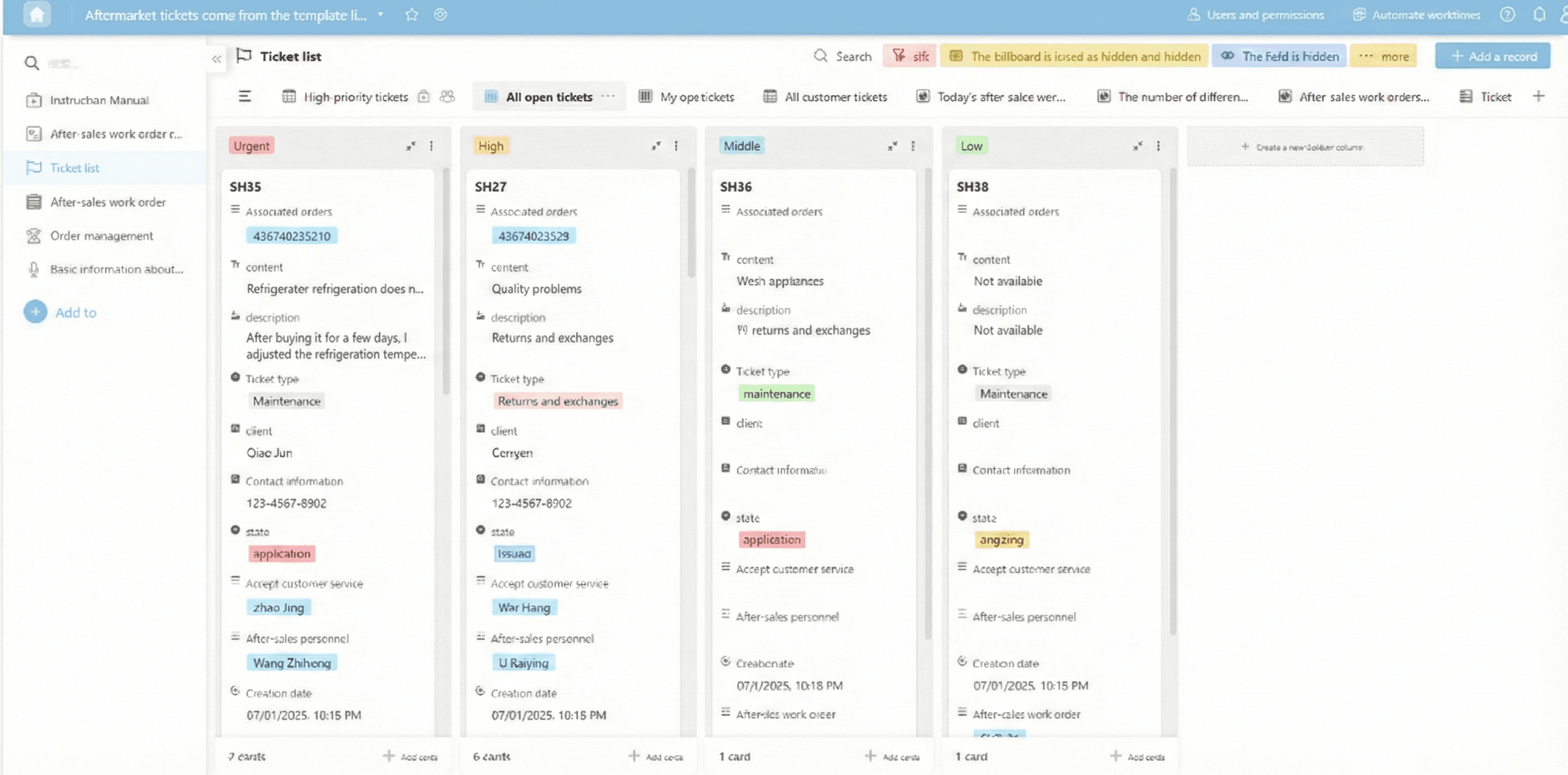Click the sidebar search magnifier icon
1568x775 pixels.
(32, 62)
